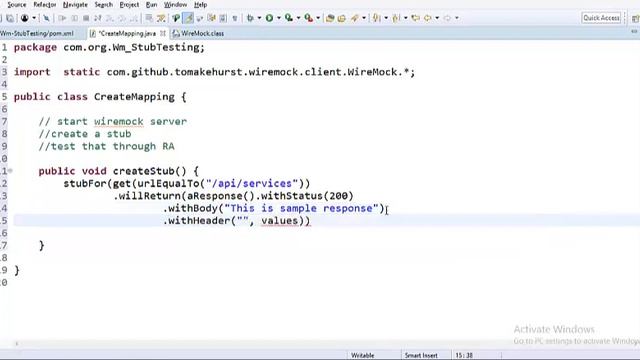Click the '15 : 38' cursor position status

tap(464, 356)
